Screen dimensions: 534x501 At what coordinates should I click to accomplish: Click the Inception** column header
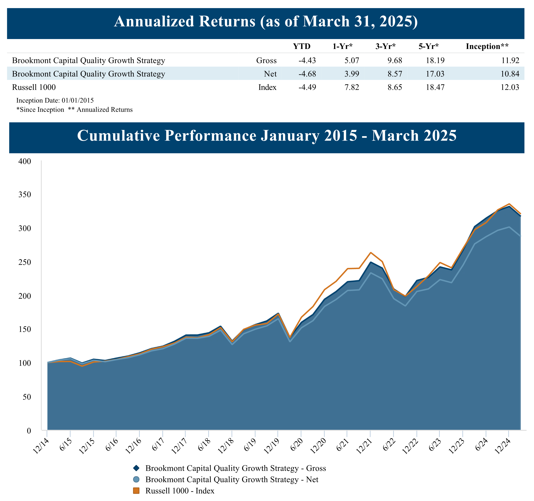tap(487, 46)
